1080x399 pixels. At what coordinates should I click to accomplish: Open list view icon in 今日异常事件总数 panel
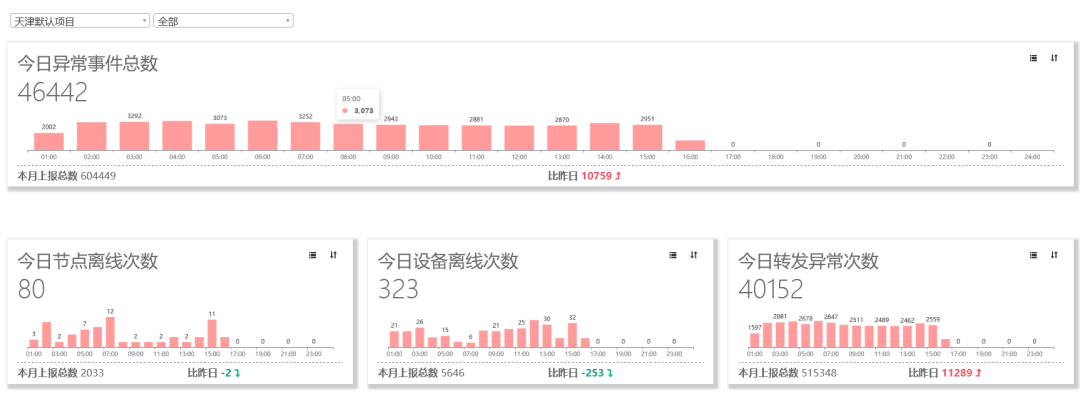(1033, 59)
